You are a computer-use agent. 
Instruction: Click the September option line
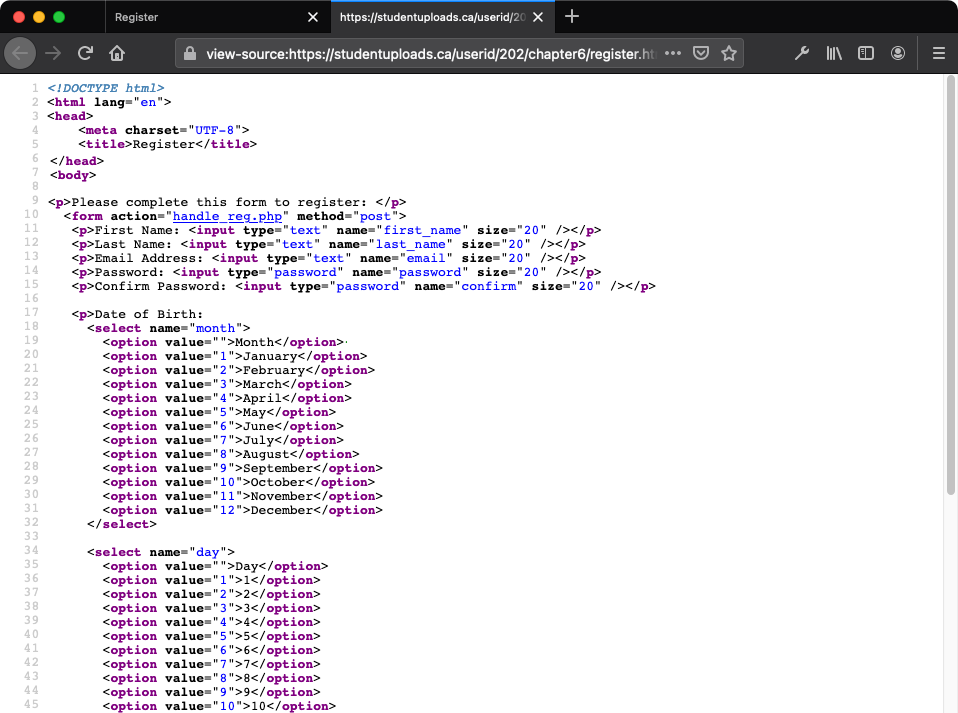click(x=243, y=469)
